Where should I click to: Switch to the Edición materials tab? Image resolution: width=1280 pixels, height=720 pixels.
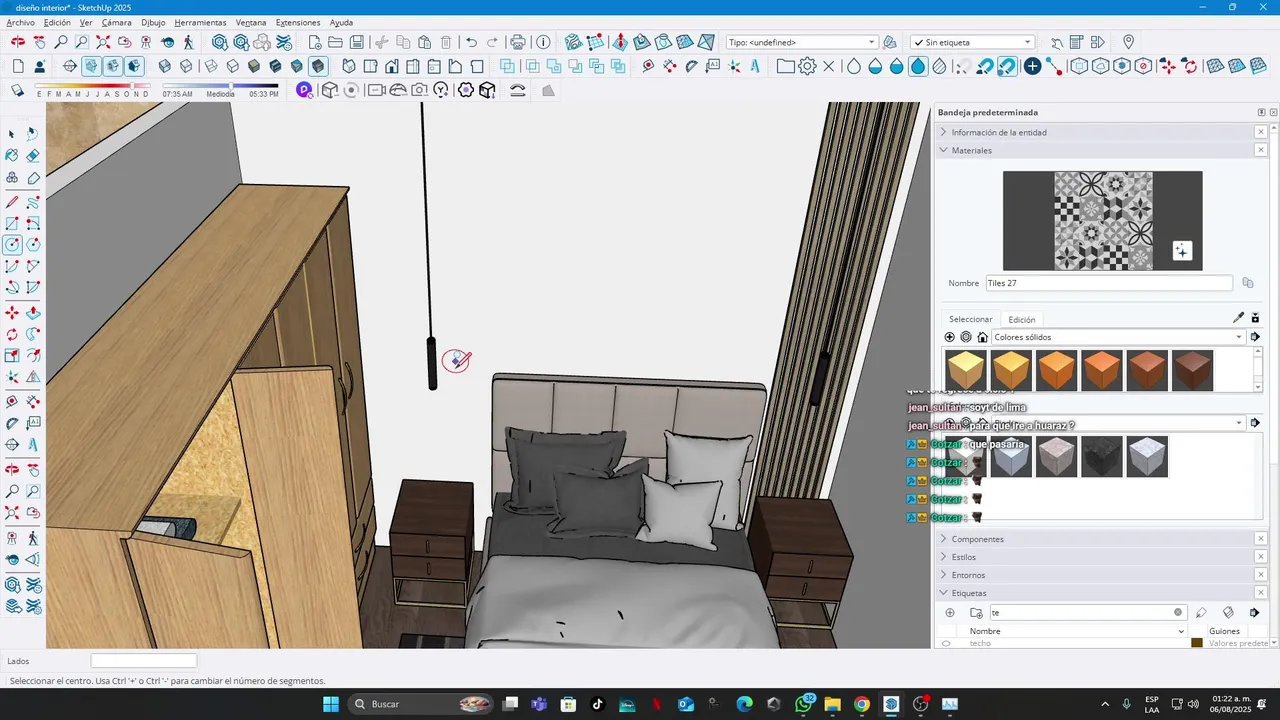(x=1022, y=319)
